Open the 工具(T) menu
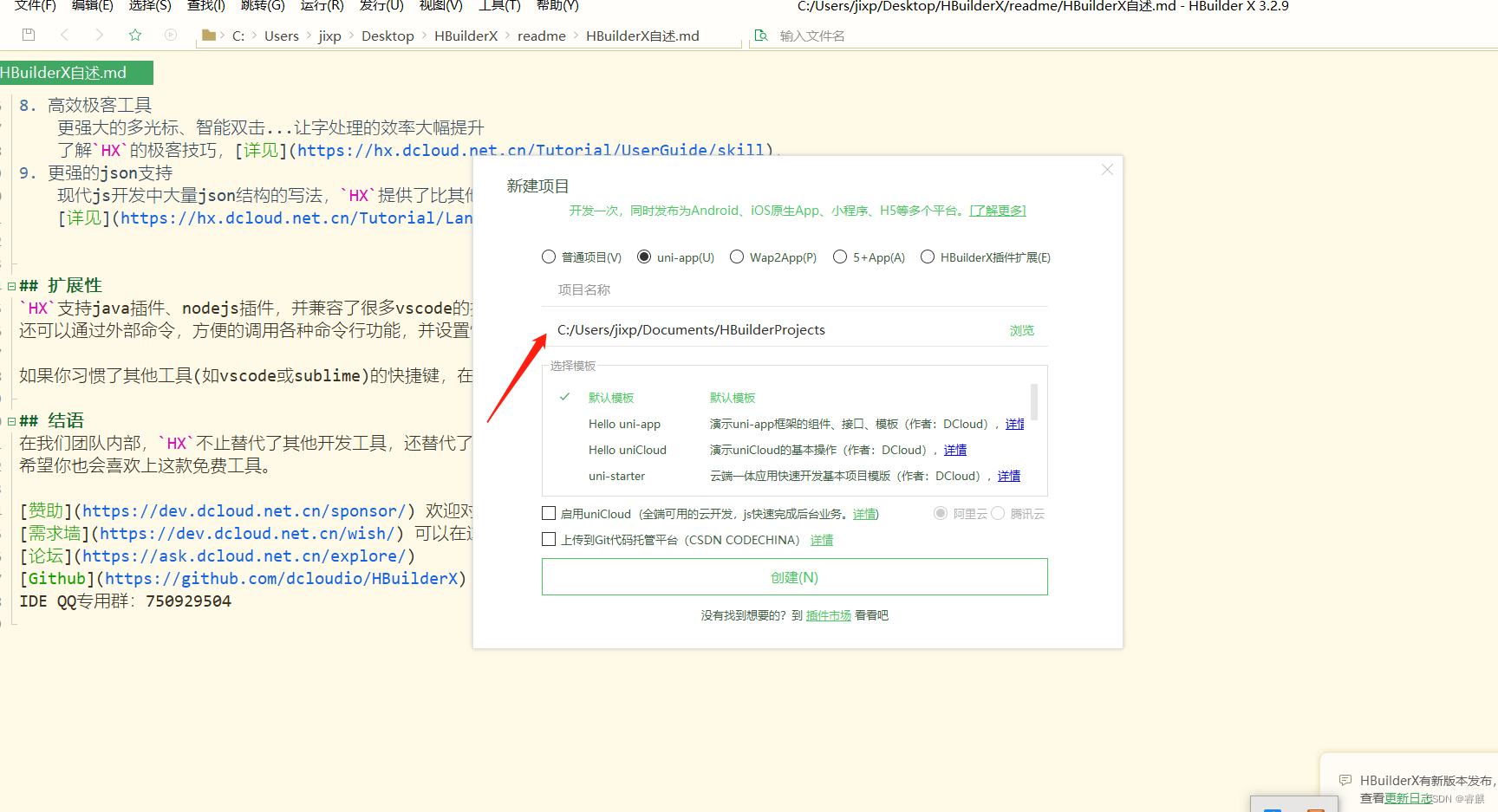Image resolution: width=1498 pixels, height=812 pixels. click(x=499, y=6)
